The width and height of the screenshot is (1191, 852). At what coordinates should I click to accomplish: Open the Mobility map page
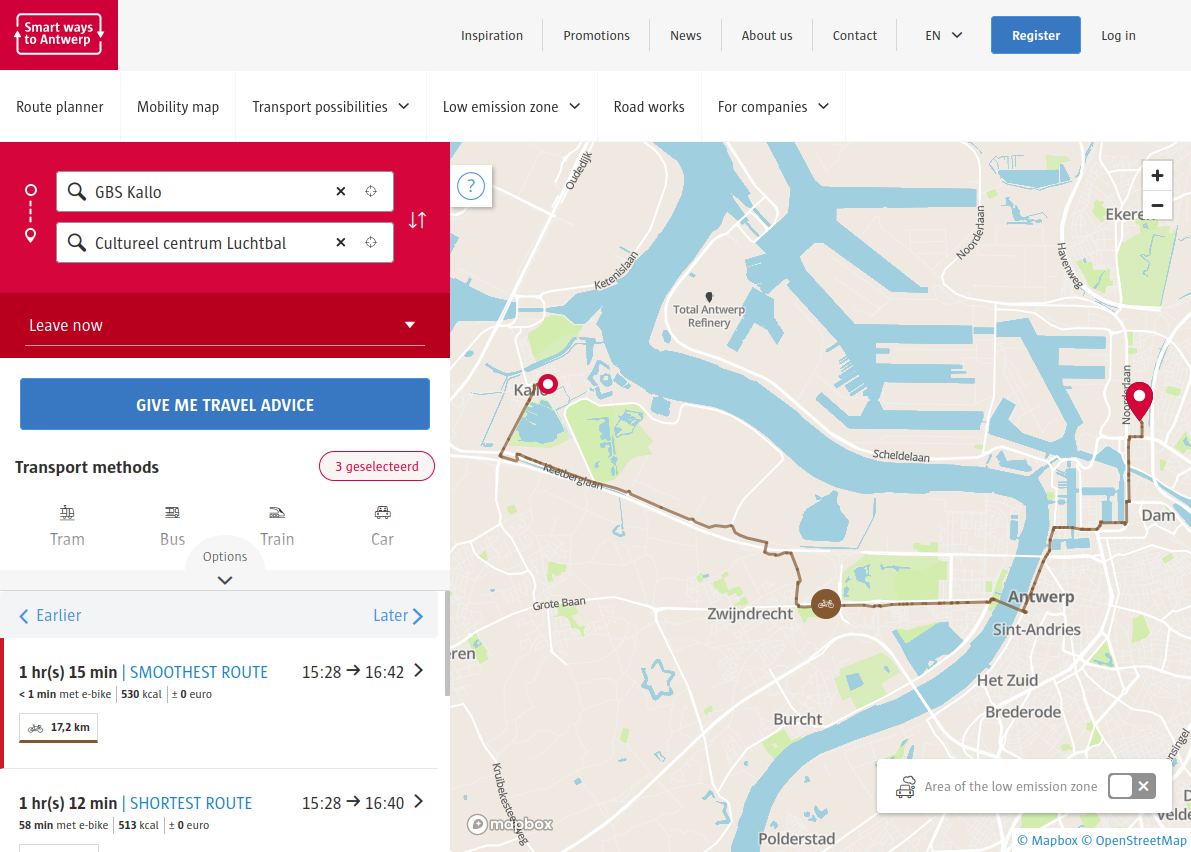coord(178,106)
